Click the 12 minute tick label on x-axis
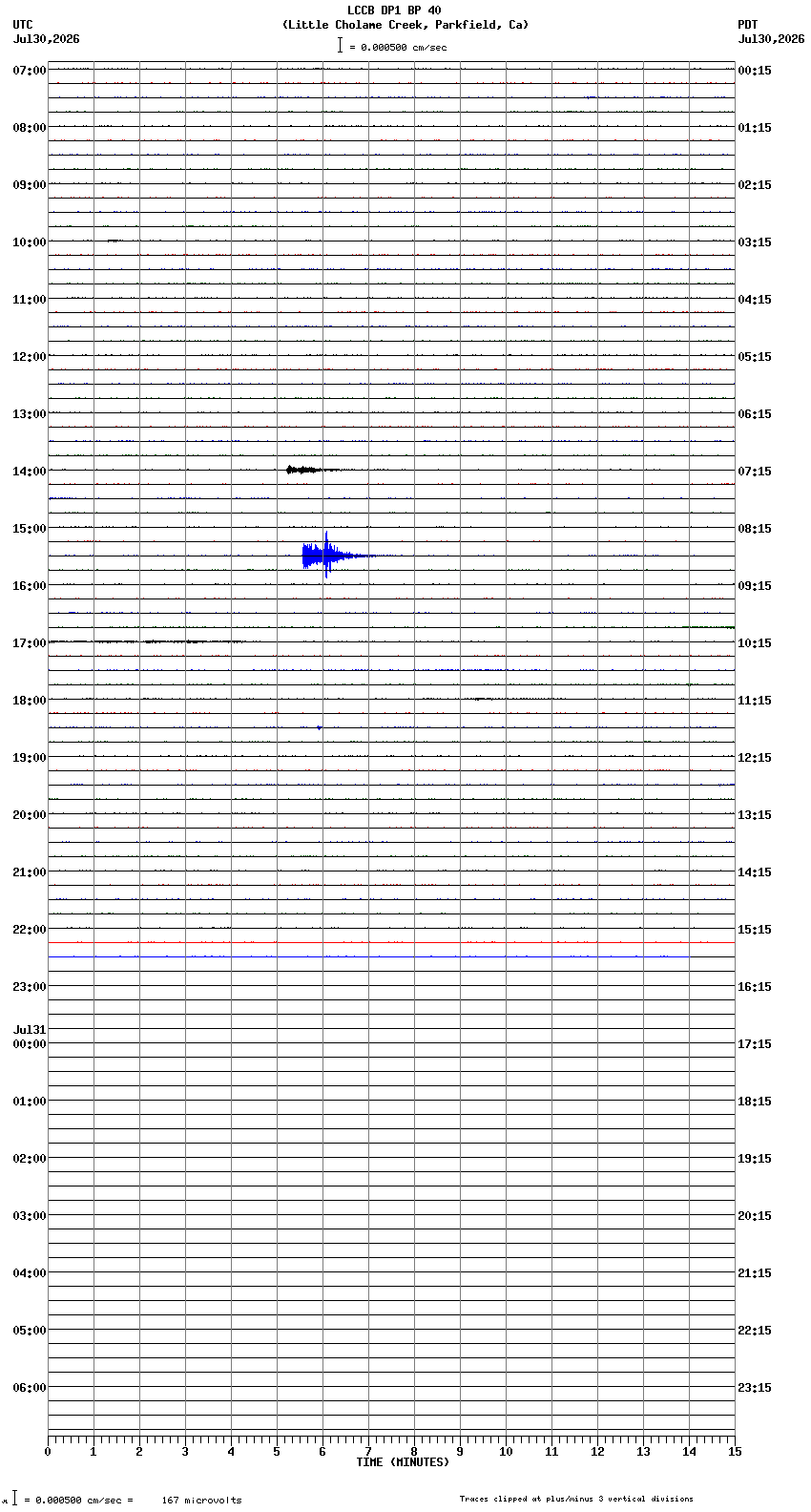This screenshot has height=1512, width=811. [x=597, y=1452]
